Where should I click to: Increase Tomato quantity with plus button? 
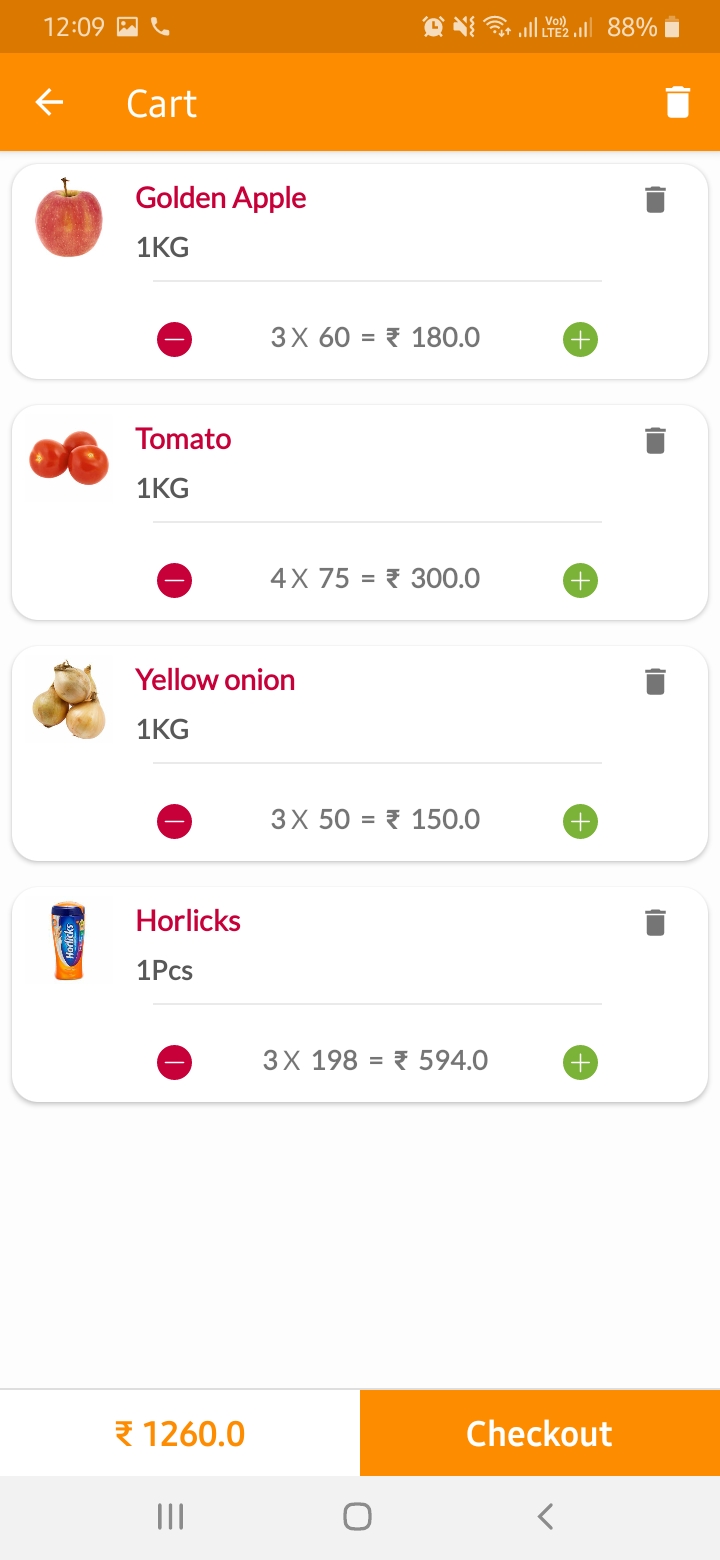click(580, 580)
